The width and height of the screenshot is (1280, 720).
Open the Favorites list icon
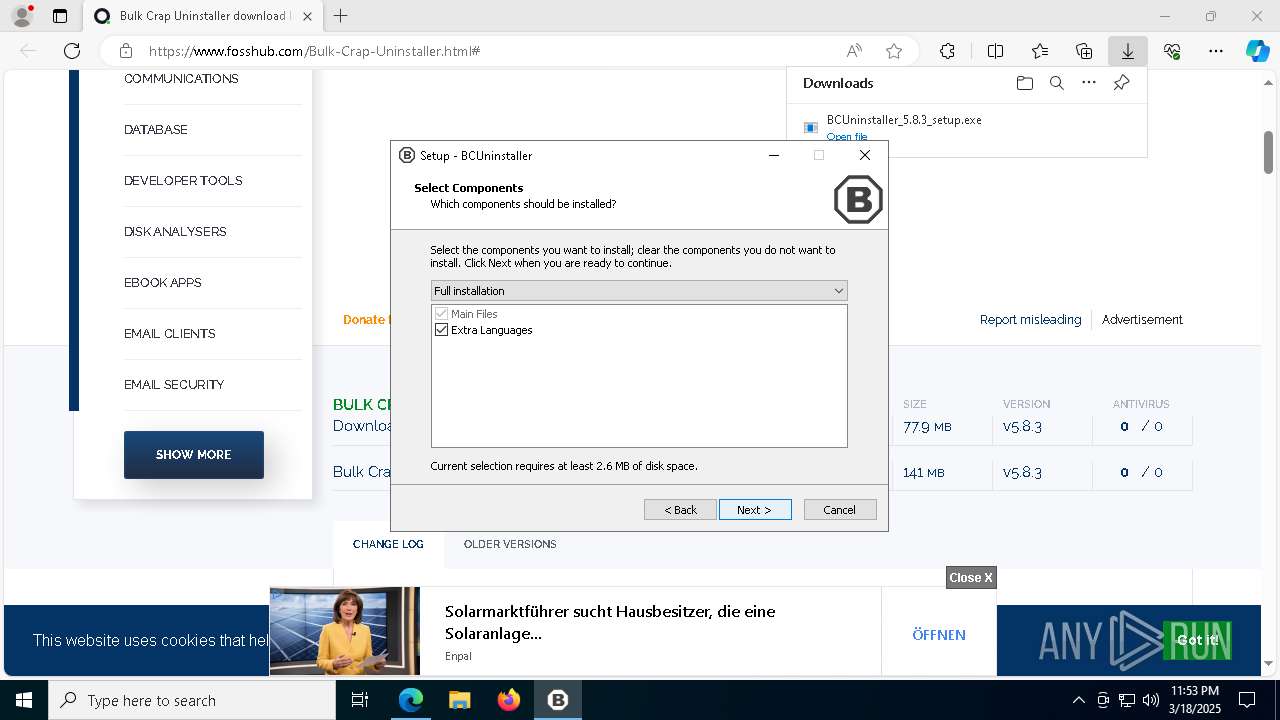click(1040, 51)
